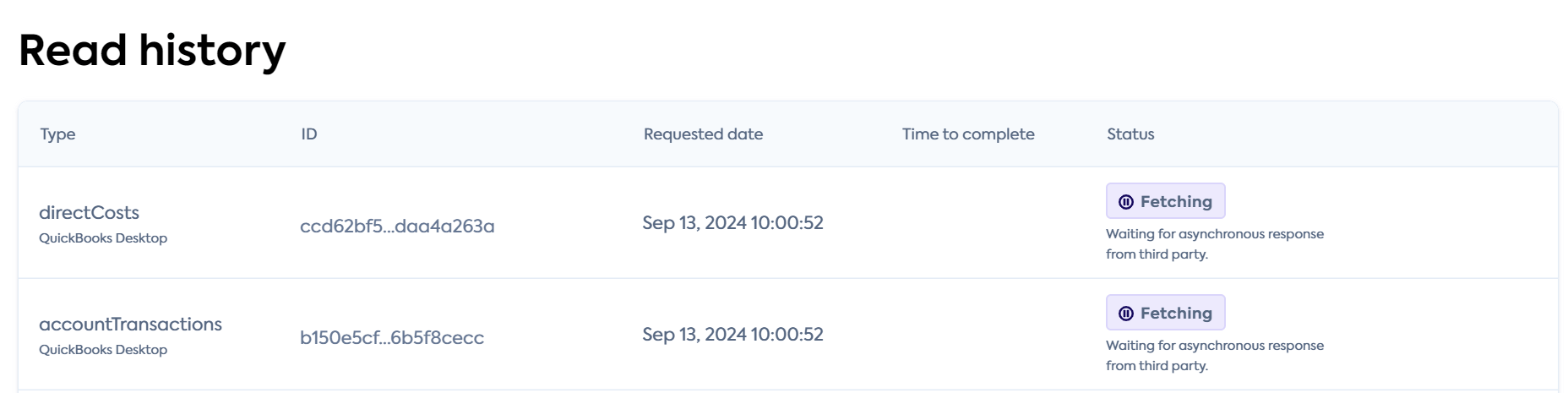Screen dimensions: 1568x393
Task: Click the accountTransactions asynchronous response status message
Action: tap(1214, 356)
